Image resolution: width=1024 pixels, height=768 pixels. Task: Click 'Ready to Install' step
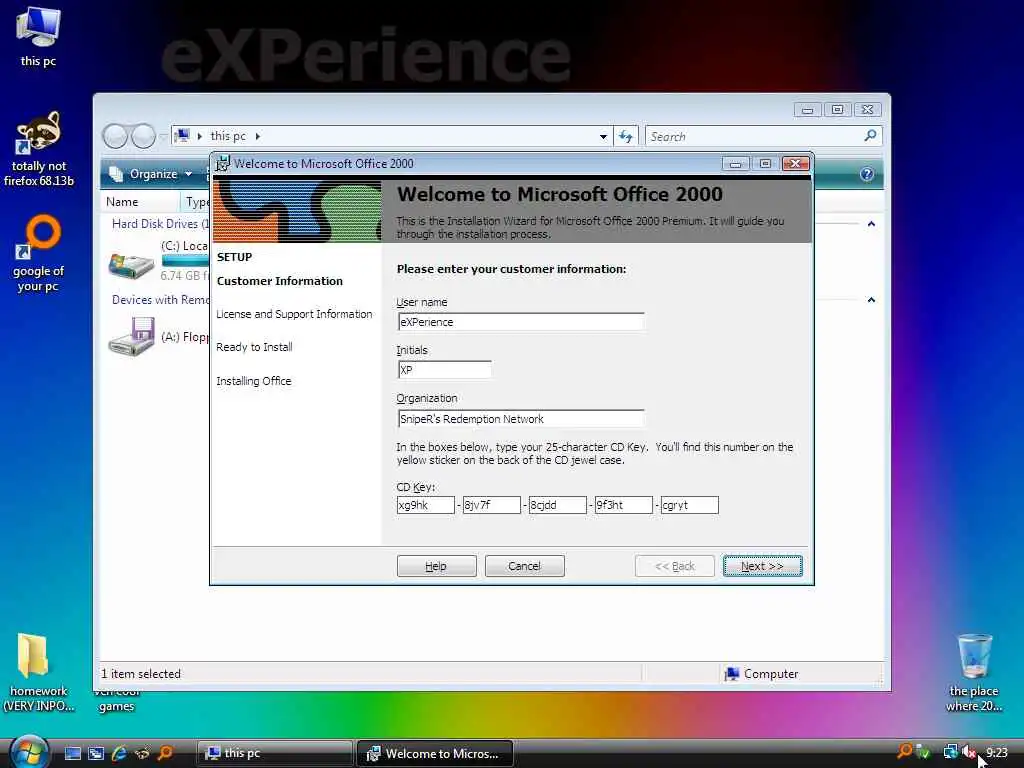point(254,347)
